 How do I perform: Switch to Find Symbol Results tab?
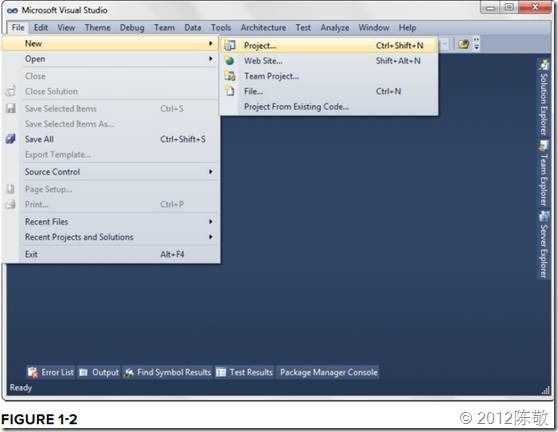click(x=167, y=372)
